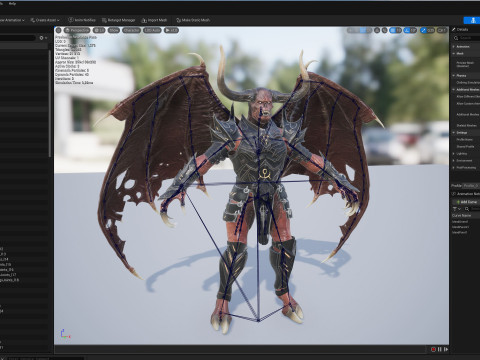This screenshot has height=360, width=480.
Task: Pause the animation preview
Action: 440,349
